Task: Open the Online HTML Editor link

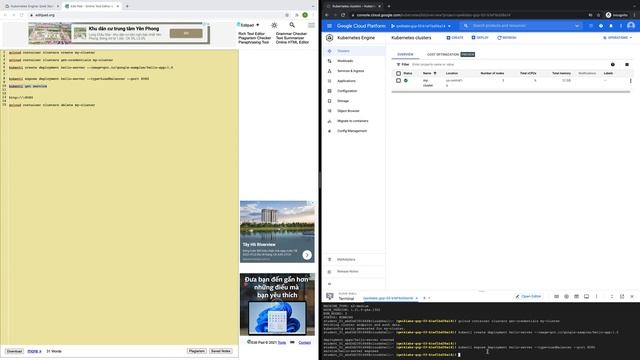Action: point(292,42)
